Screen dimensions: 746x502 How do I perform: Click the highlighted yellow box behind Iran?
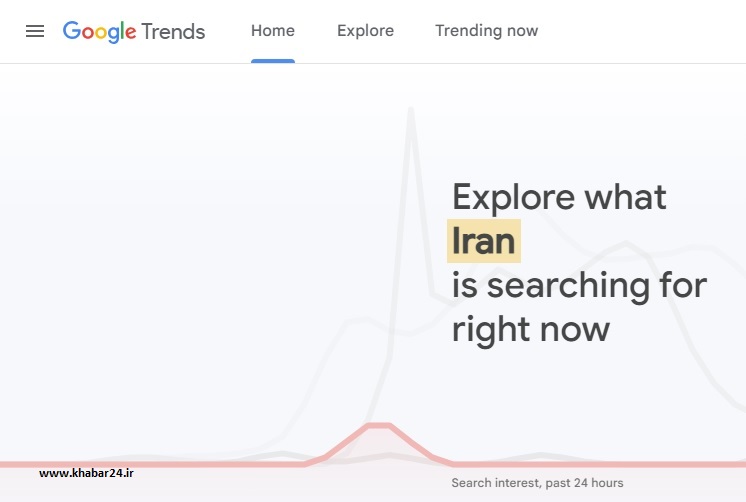click(x=484, y=241)
